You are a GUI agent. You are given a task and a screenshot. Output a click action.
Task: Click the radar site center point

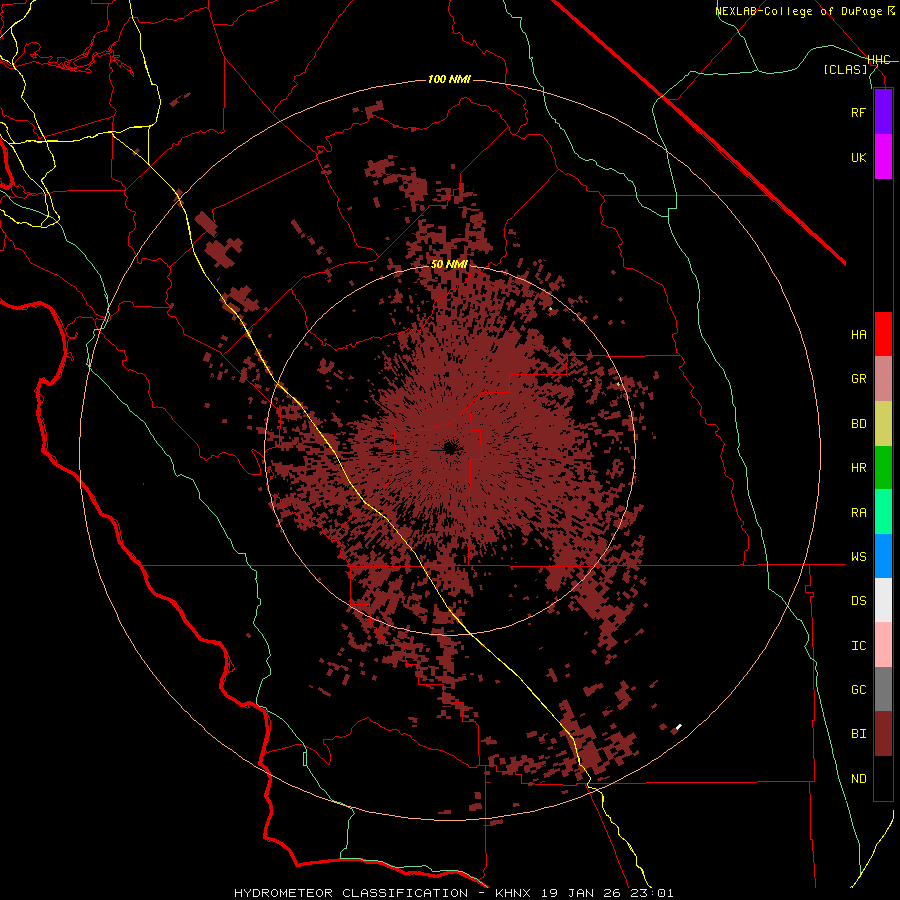450,448
